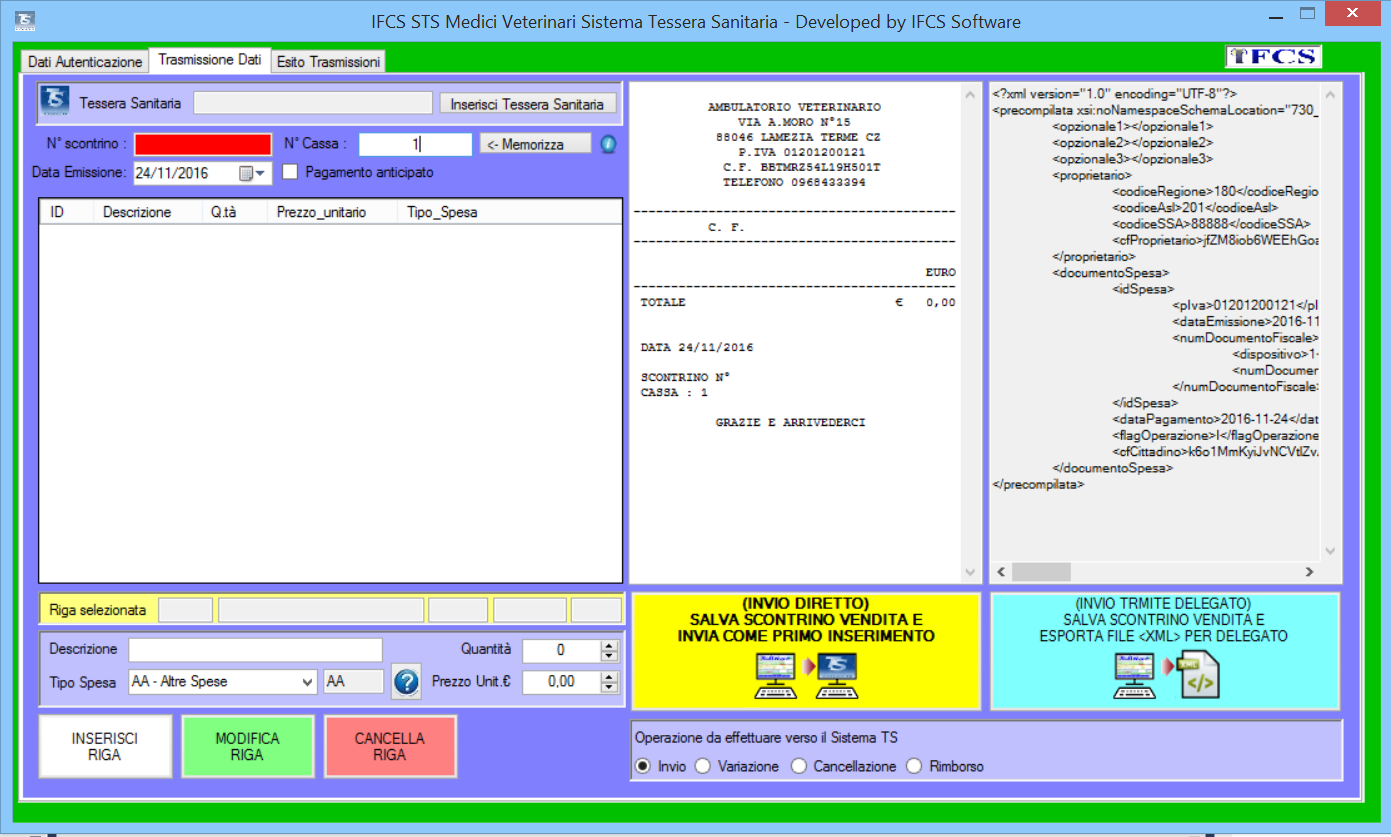Open the Trasmissione Dati tab
This screenshot has height=837, width=1391.
tap(210, 60)
